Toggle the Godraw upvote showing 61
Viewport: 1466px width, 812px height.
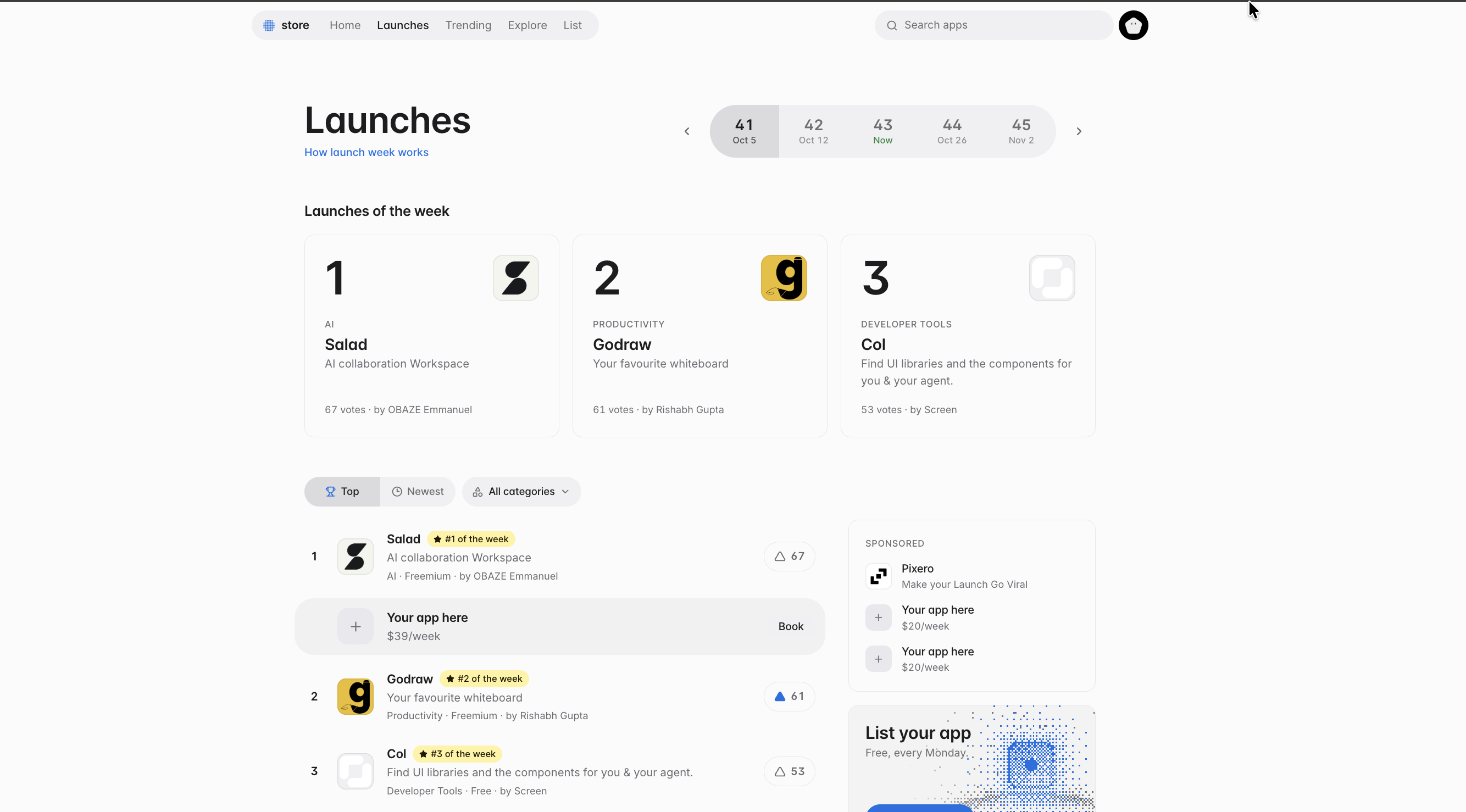(x=789, y=697)
